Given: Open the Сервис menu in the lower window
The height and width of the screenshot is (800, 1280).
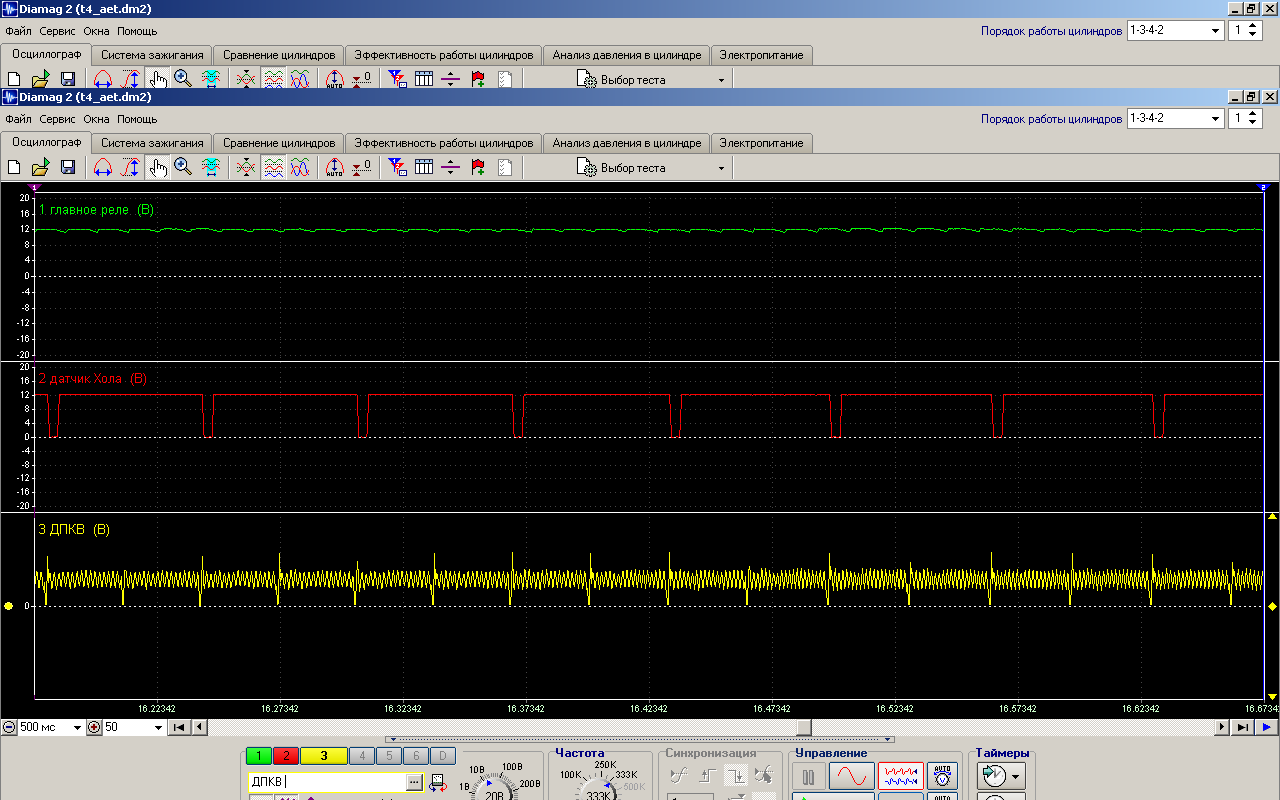Looking at the screenshot, I should pos(57,119).
